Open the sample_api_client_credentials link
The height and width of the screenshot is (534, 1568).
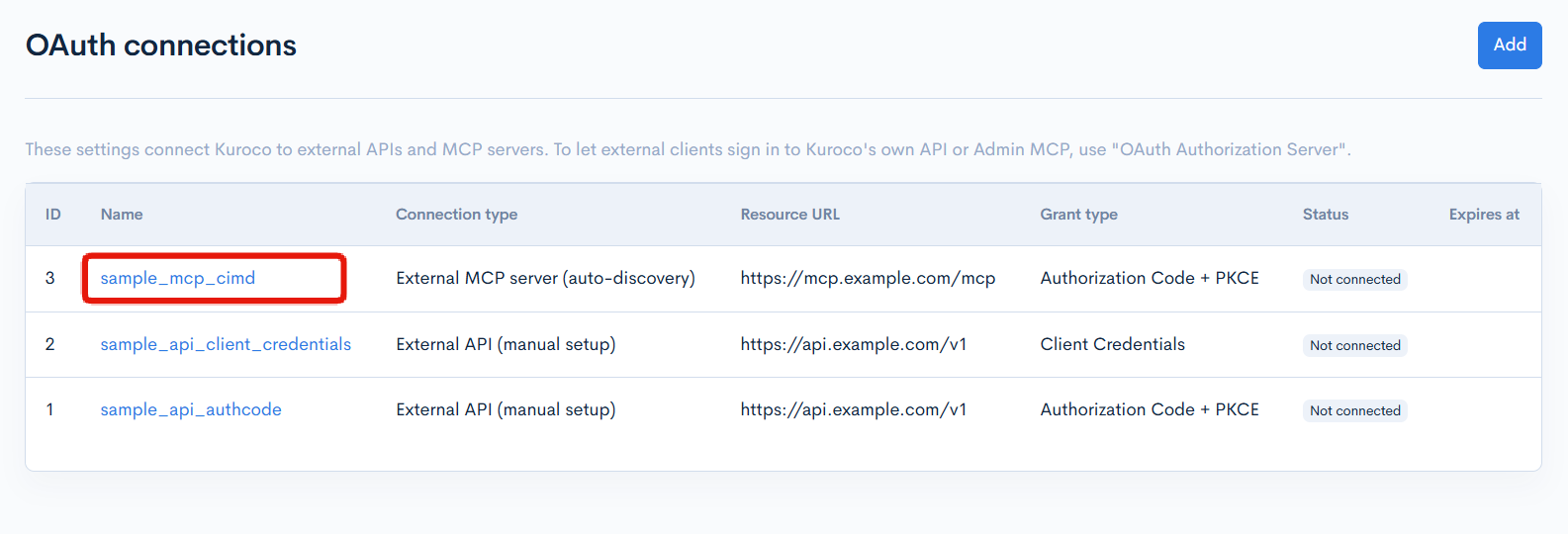226,344
